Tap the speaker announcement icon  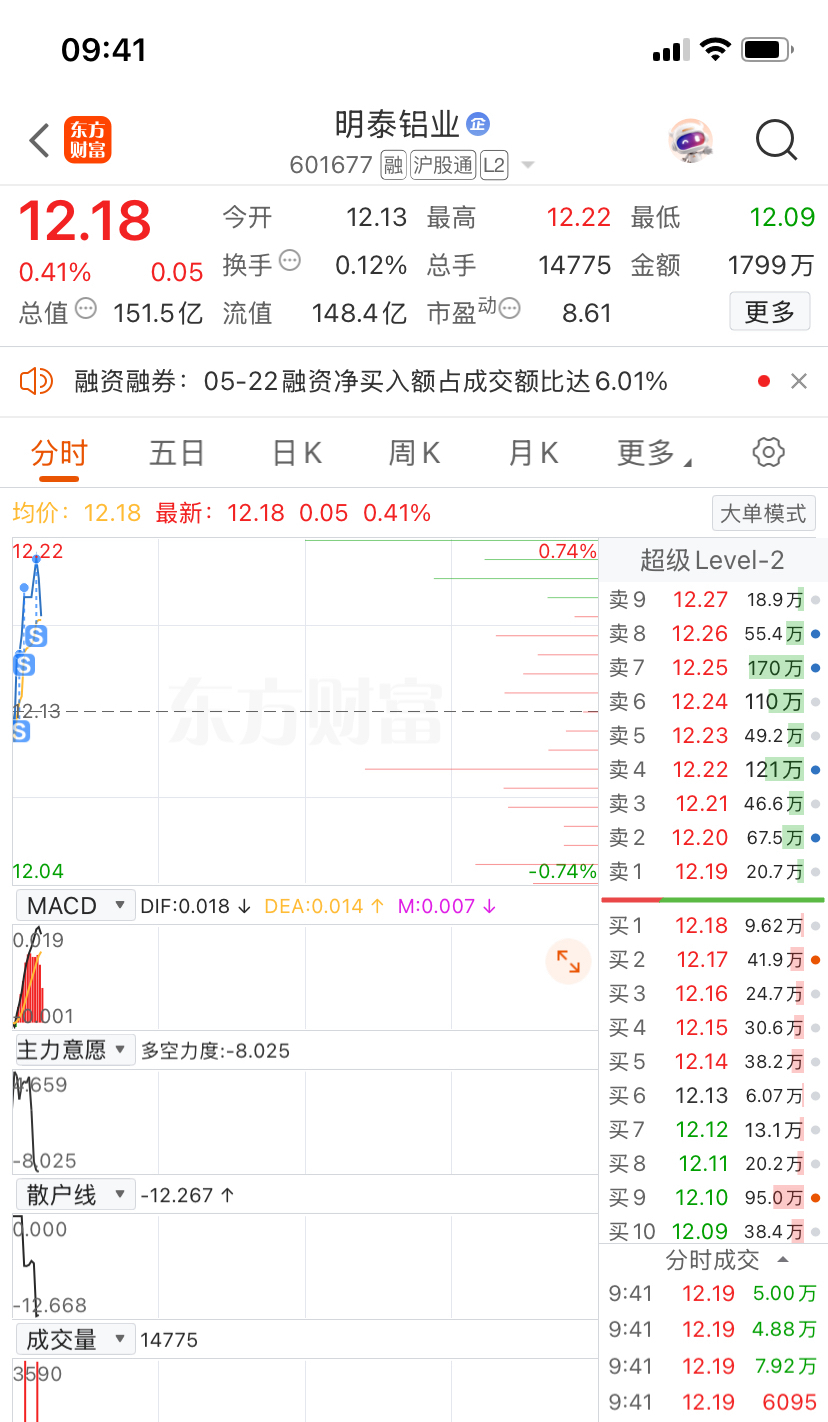pos(36,380)
